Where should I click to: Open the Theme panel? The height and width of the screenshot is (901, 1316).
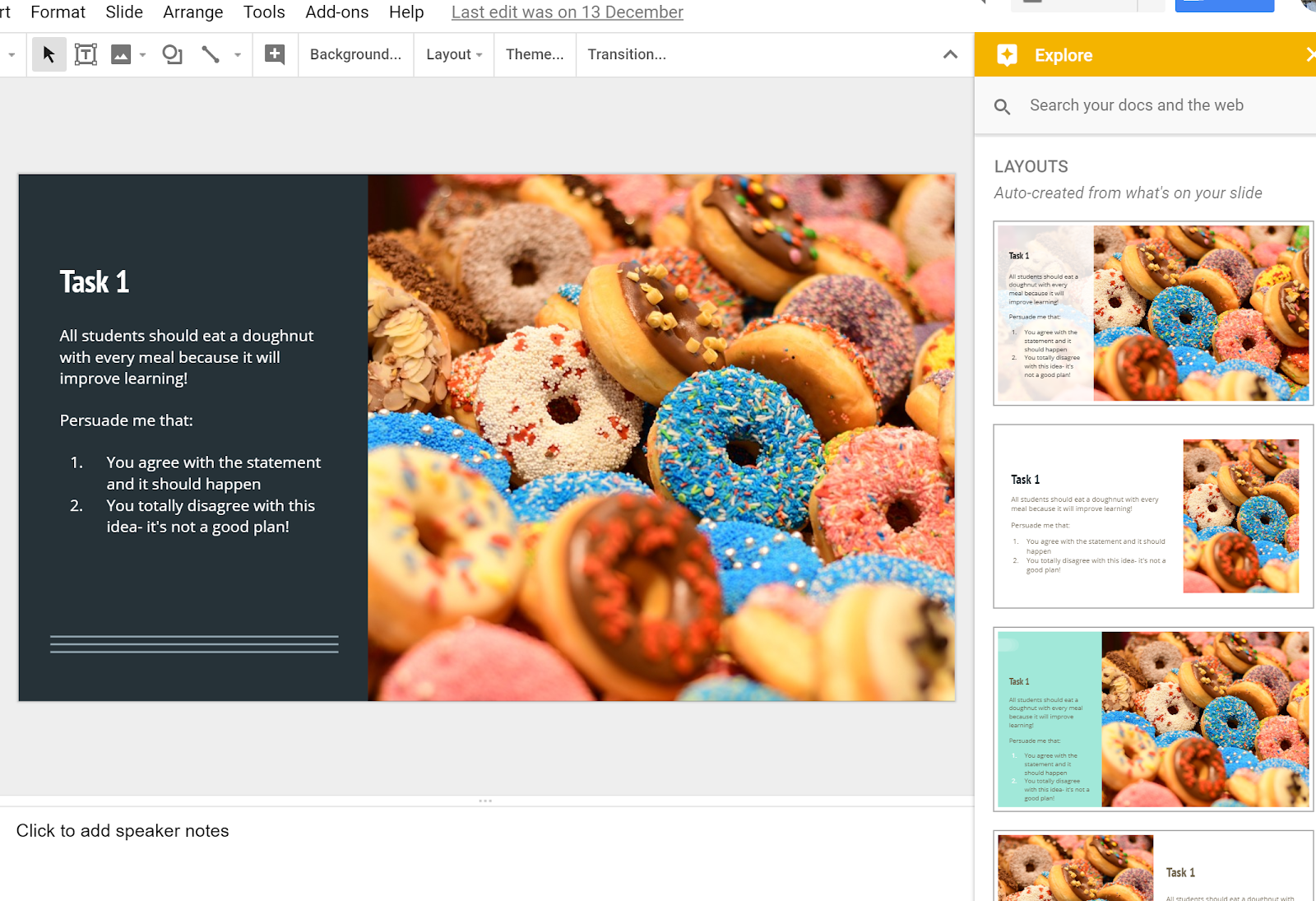[535, 54]
